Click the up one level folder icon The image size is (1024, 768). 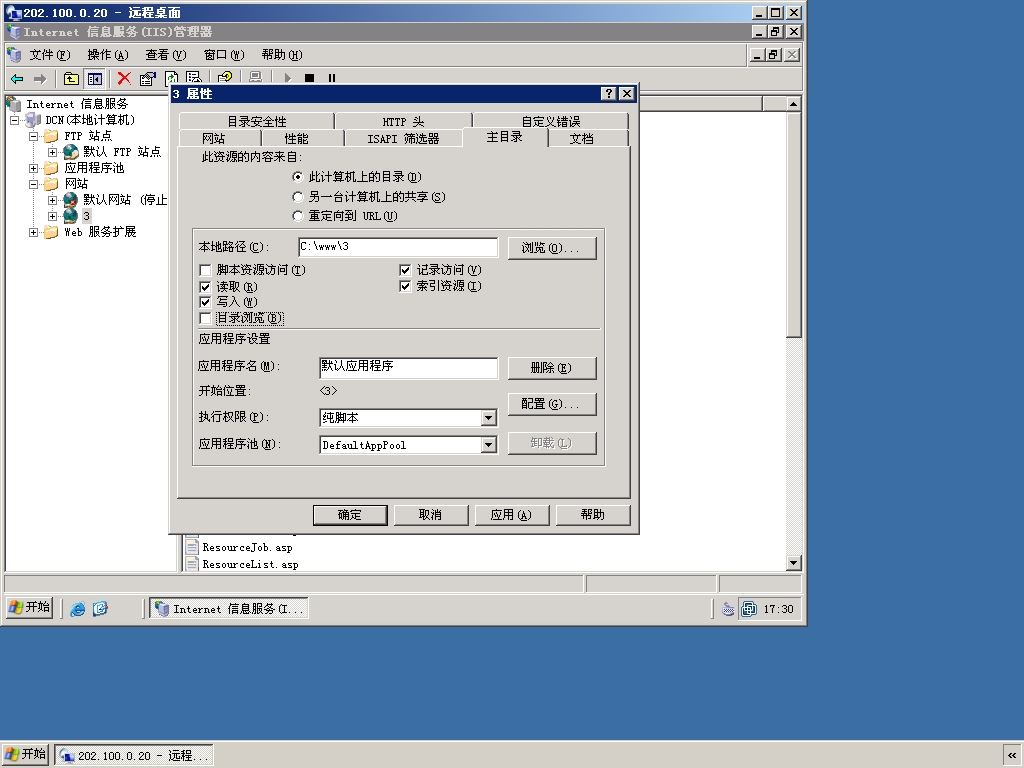point(71,79)
